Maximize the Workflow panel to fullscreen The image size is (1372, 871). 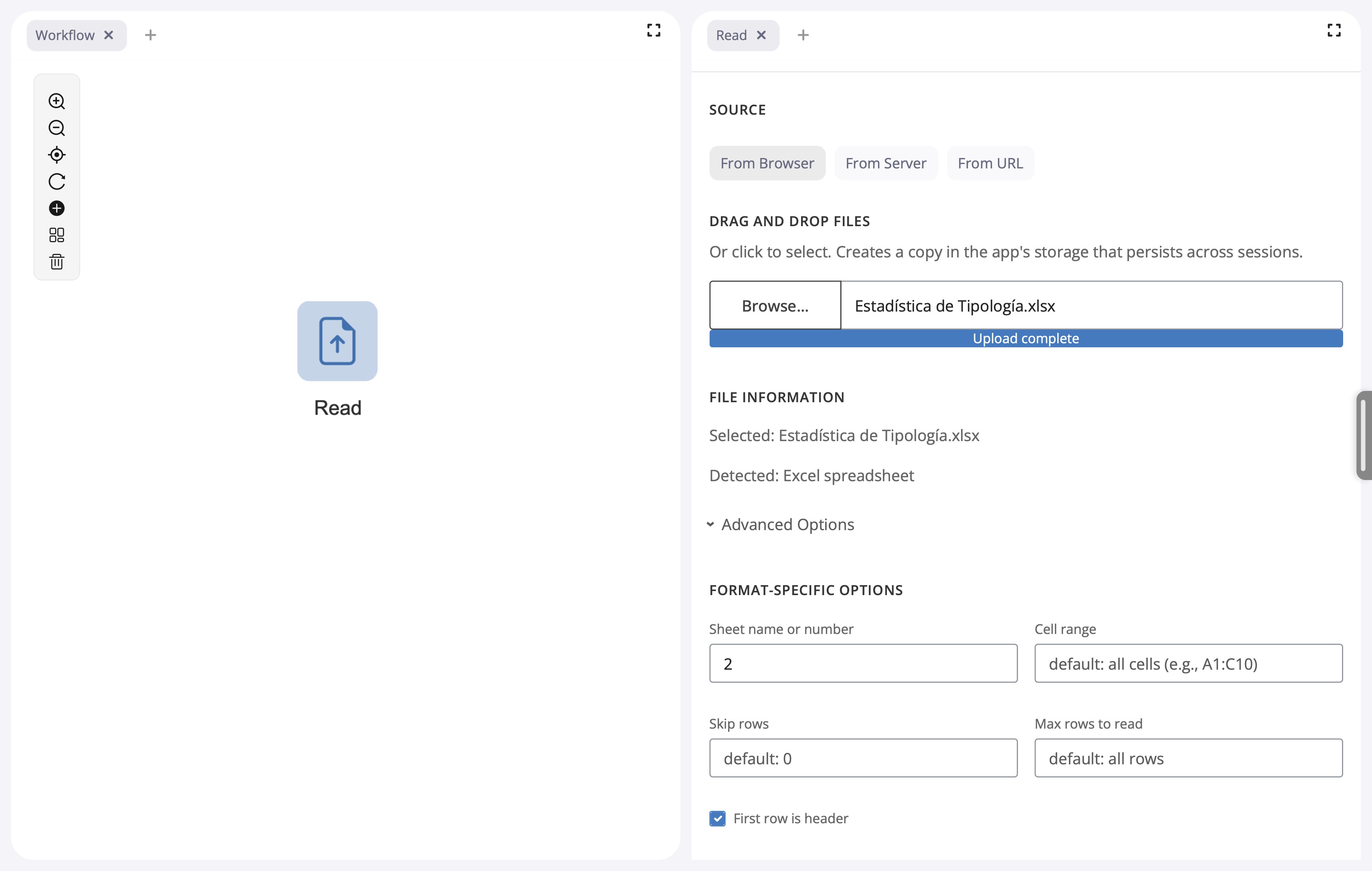654,30
